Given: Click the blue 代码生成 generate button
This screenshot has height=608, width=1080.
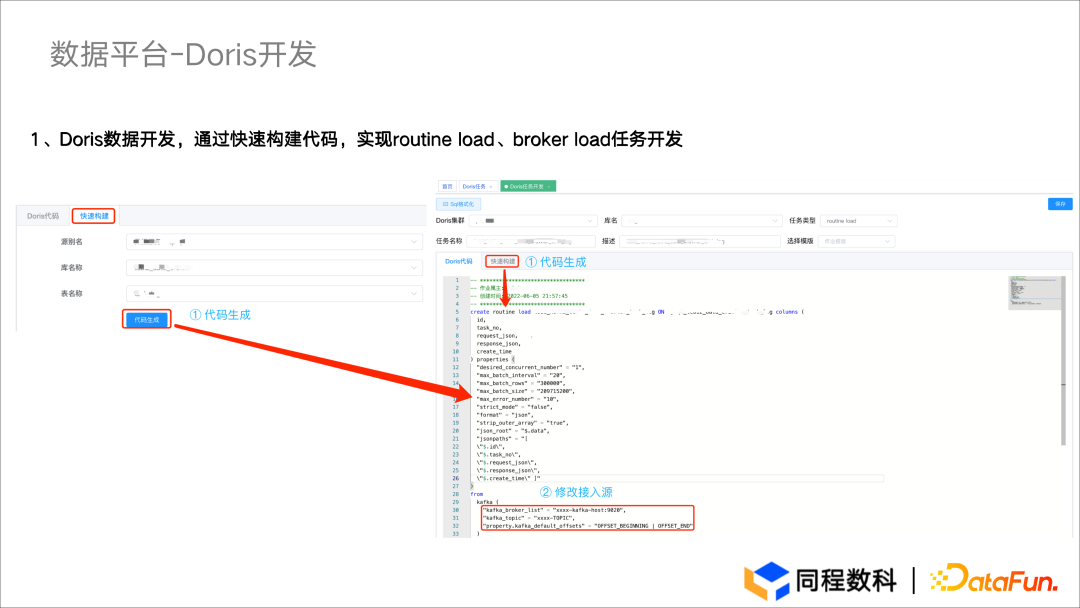Looking at the screenshot, I should click(x=147, y=320).
